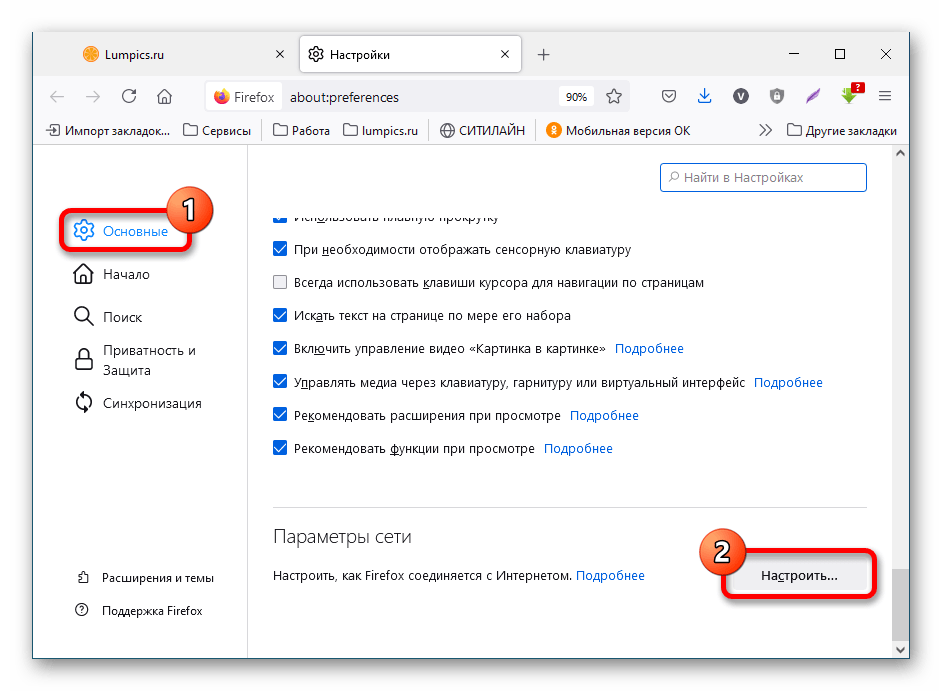Viewport: 942px width, 691px height.
Task: Open the green download extension icon
Action: 851,94
